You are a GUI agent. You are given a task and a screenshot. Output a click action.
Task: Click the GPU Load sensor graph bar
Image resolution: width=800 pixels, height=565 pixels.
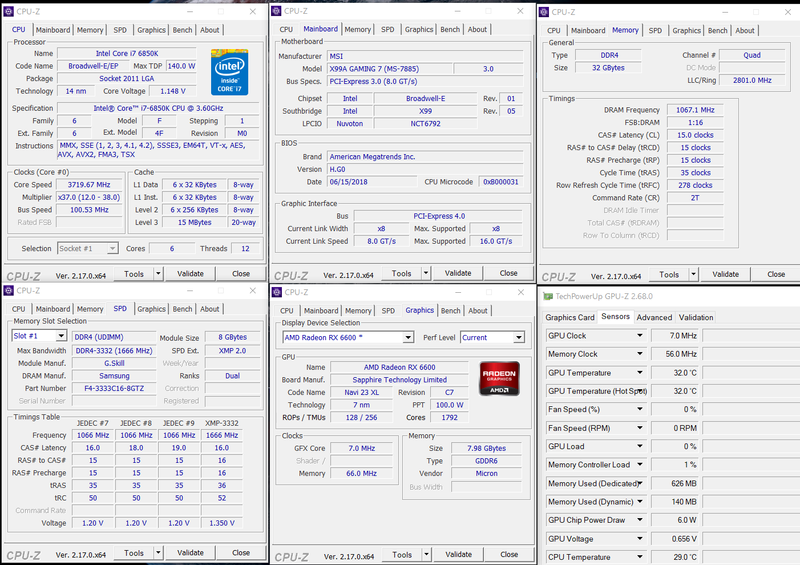(x=751, y=446)
